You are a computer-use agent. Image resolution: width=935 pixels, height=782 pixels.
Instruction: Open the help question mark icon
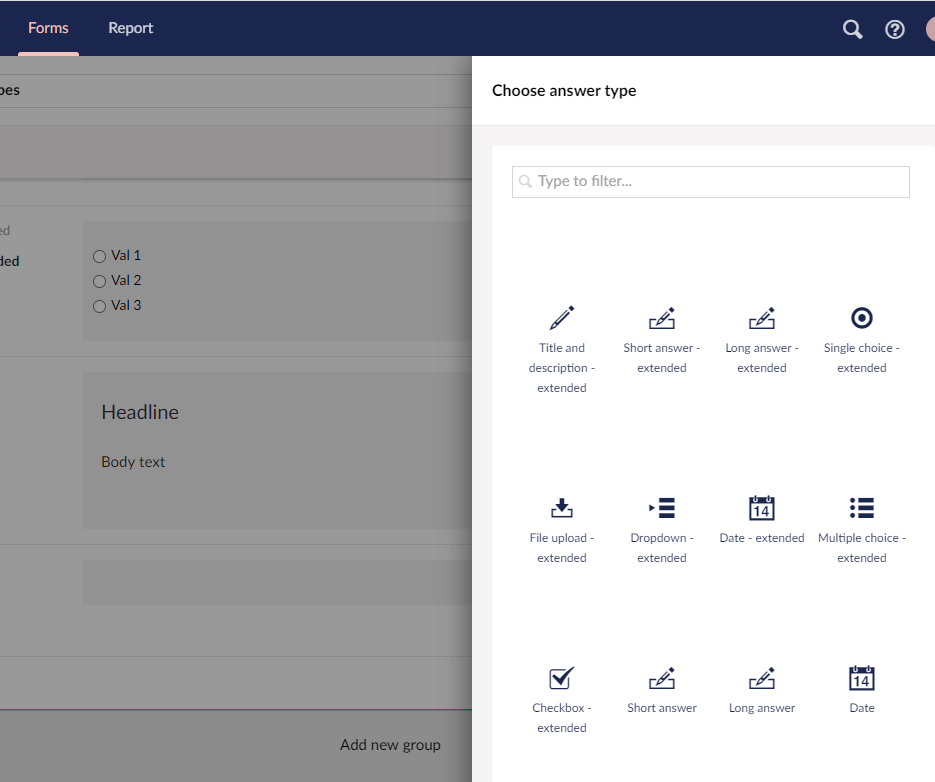click(x=894, y=29)
